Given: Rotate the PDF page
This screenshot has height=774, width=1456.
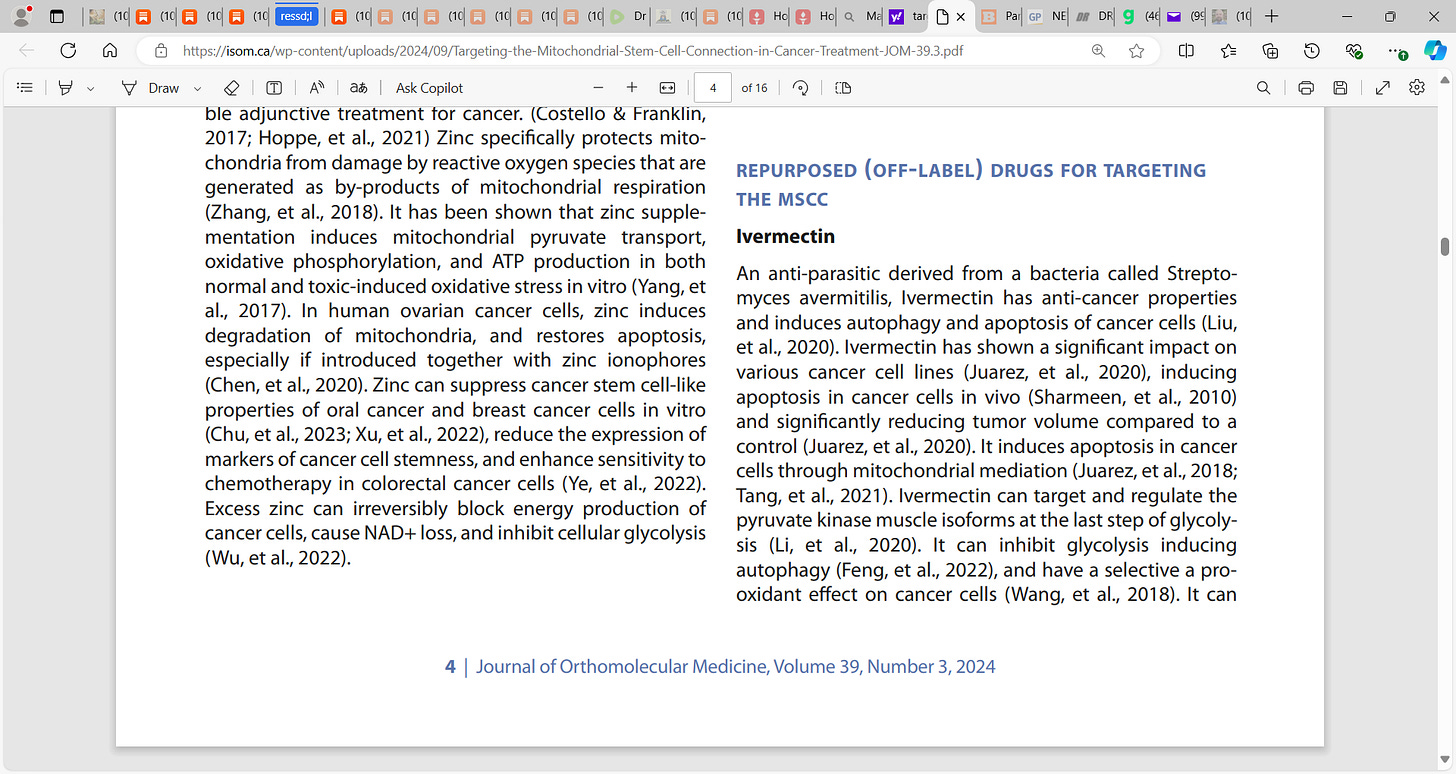Looking at the screenshot, I should click(800, 88).
